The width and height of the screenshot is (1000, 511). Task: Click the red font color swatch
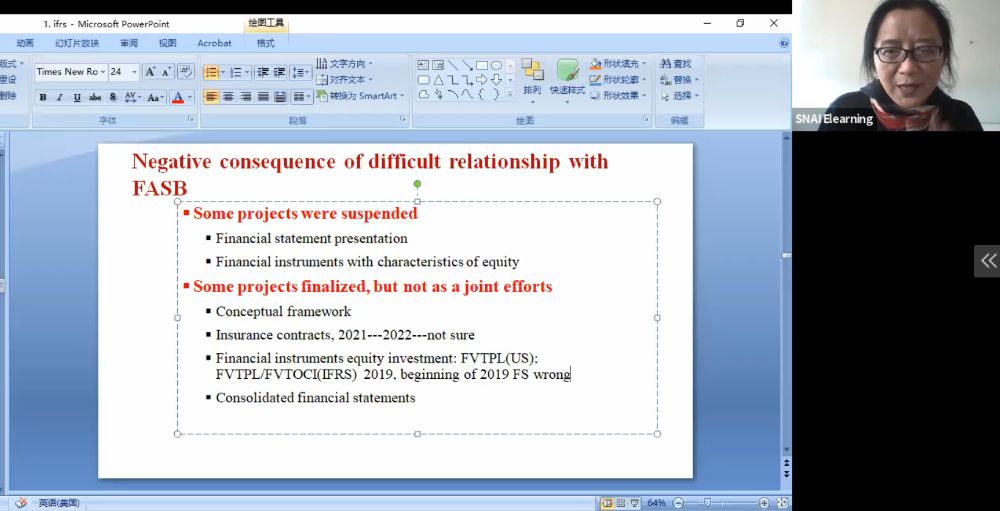point(178,97)
